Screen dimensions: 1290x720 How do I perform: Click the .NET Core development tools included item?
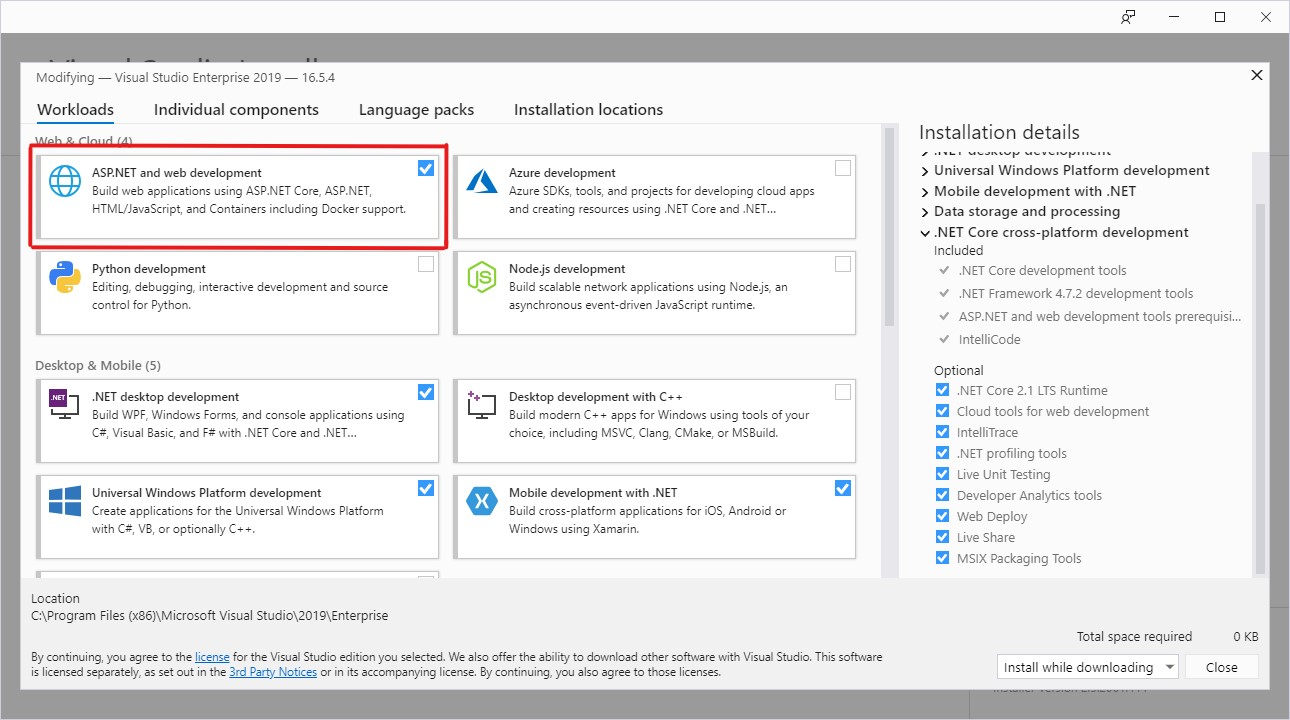[1042, 270]
